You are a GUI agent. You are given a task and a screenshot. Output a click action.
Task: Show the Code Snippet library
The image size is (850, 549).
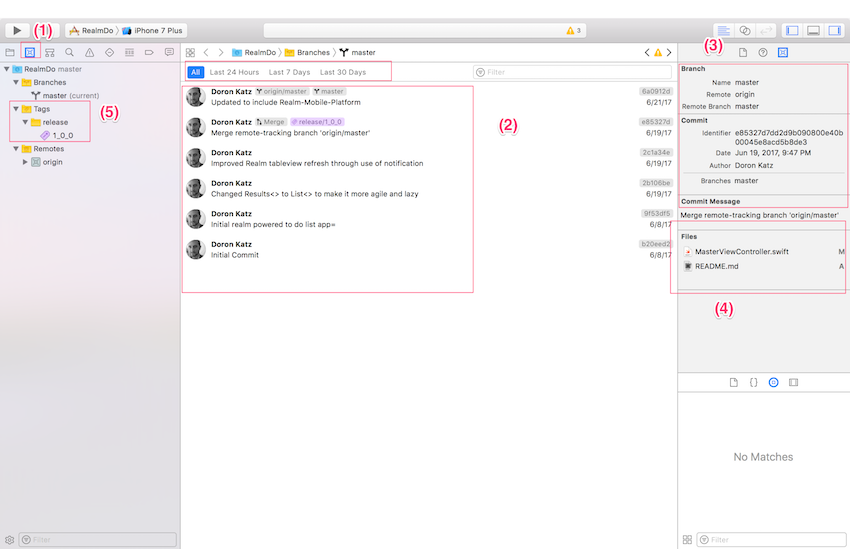coord(754,383)
